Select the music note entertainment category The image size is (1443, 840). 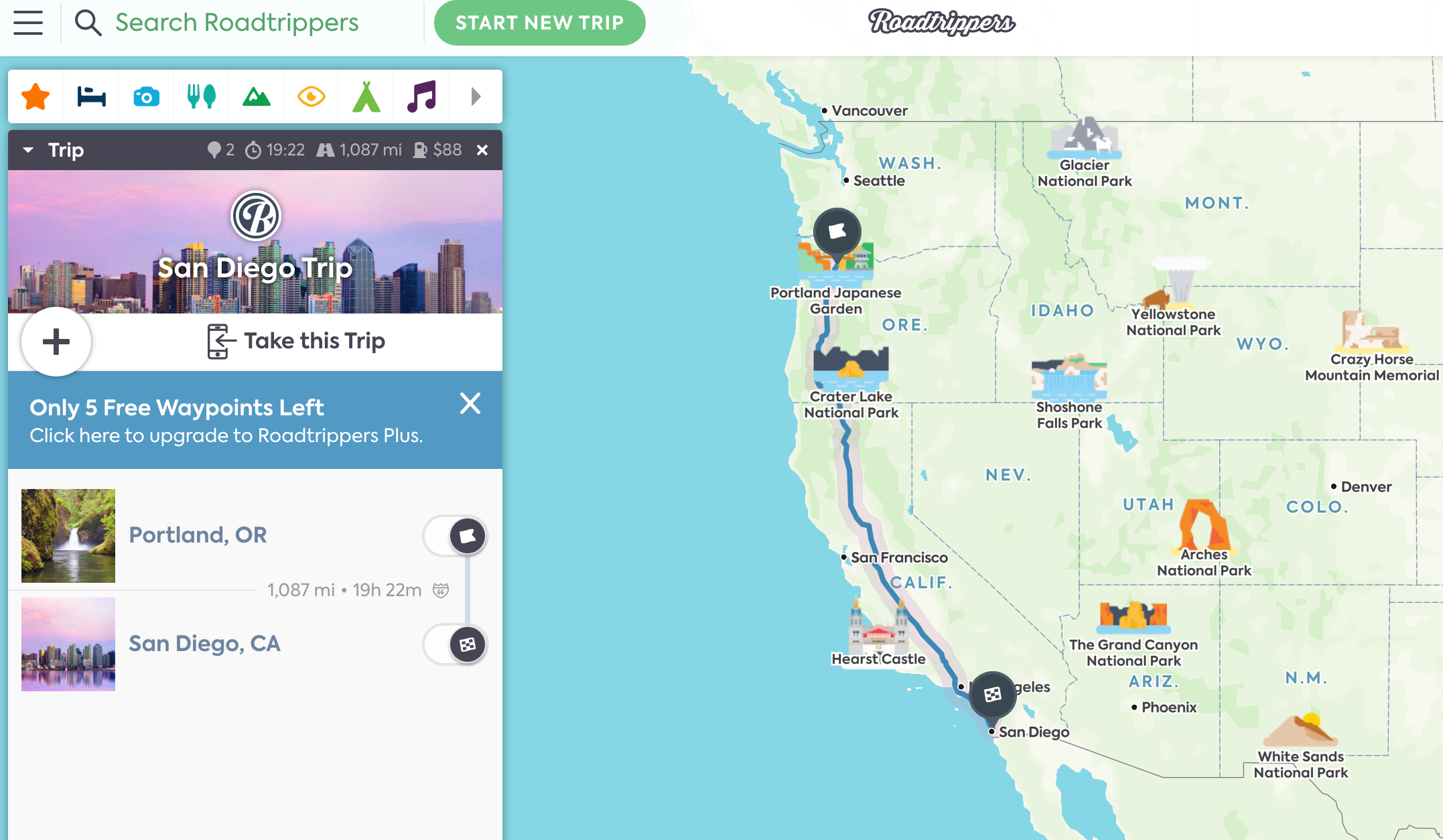coord(421,96)
